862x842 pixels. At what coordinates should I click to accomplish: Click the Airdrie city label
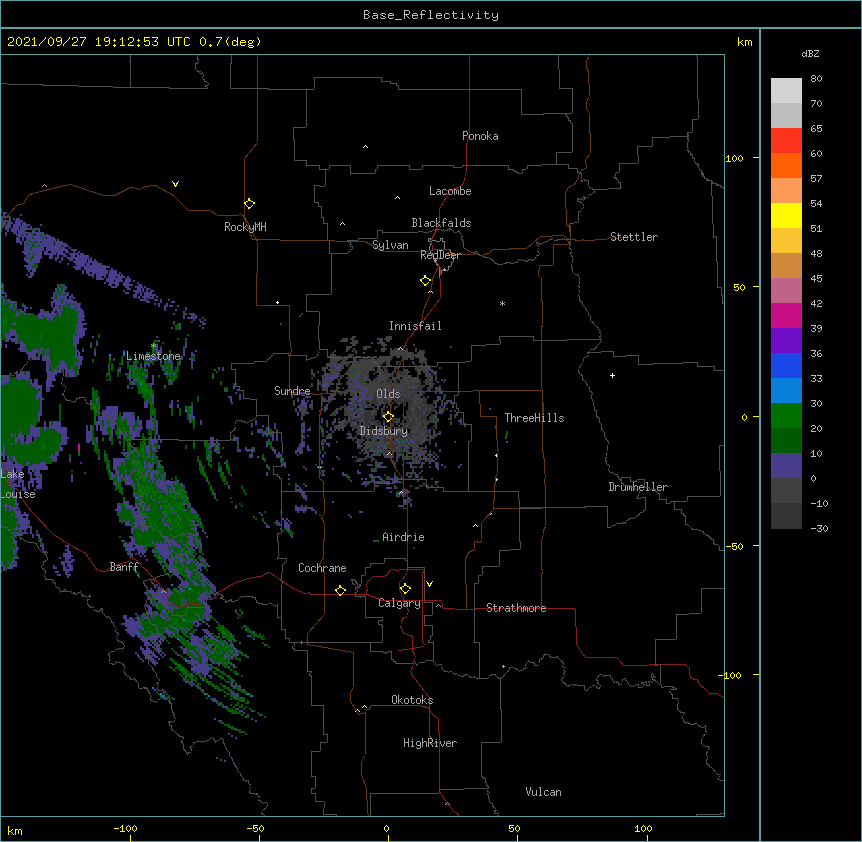pos(403,537)
